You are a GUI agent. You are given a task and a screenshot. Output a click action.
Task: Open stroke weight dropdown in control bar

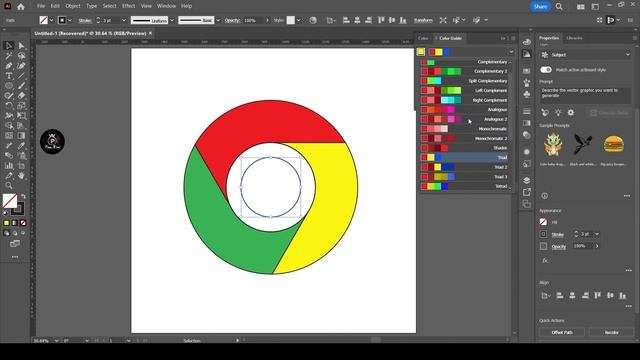124,20
